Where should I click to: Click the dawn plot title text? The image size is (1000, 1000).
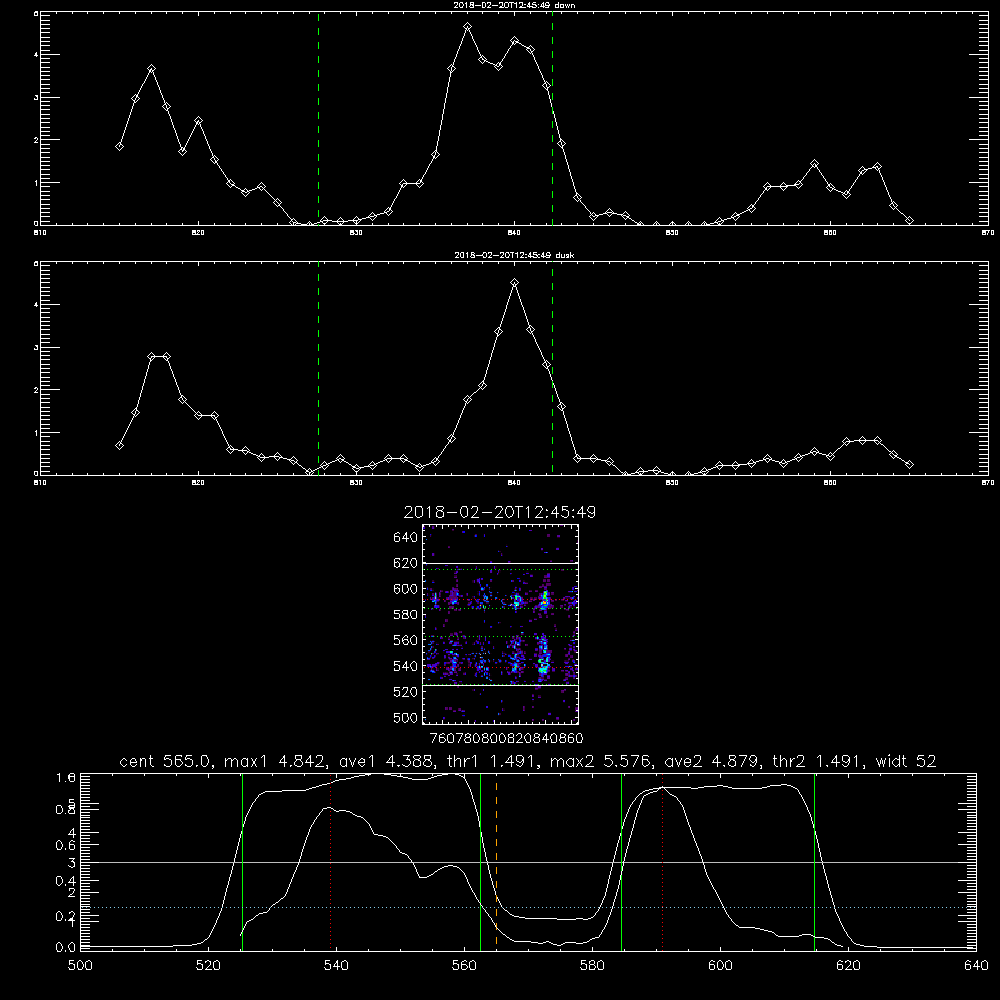[x=514, y=5]
